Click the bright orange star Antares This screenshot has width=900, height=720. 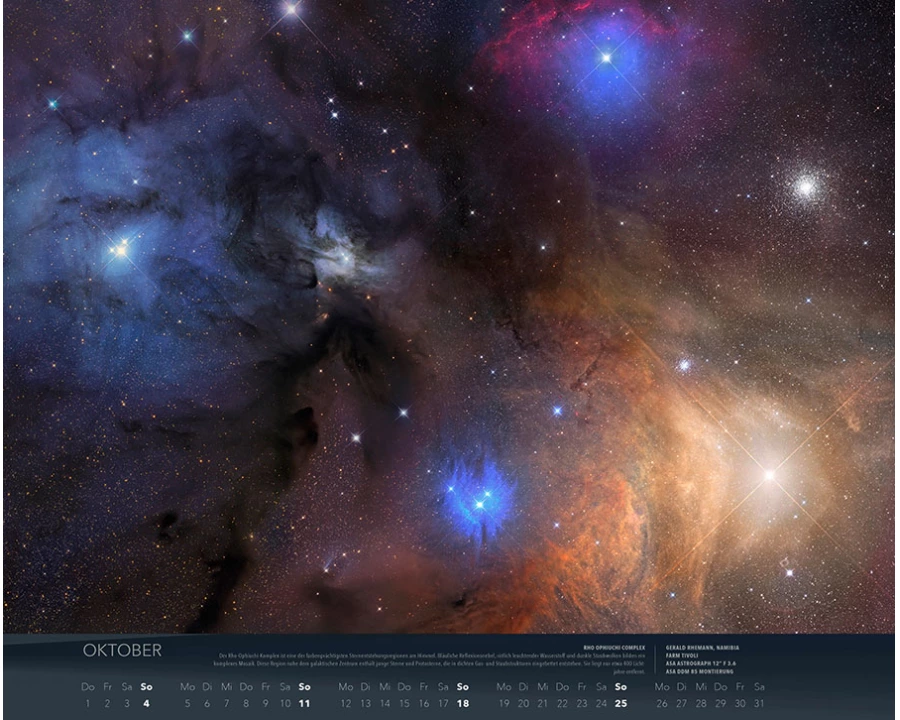(769, 475)
